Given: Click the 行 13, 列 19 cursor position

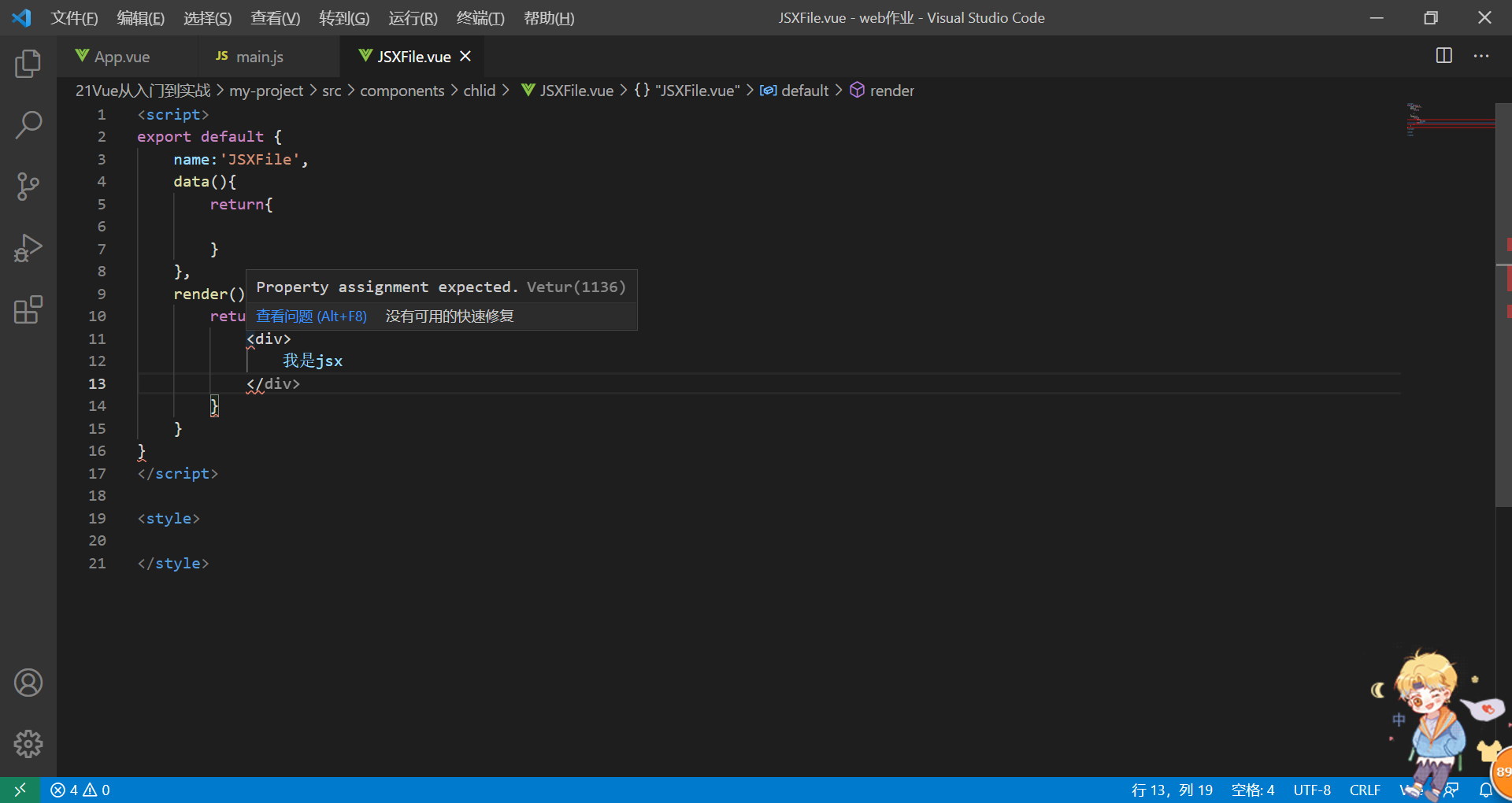Looking at the screenshot, I should pyautogui.click(x=1172, y=790).
